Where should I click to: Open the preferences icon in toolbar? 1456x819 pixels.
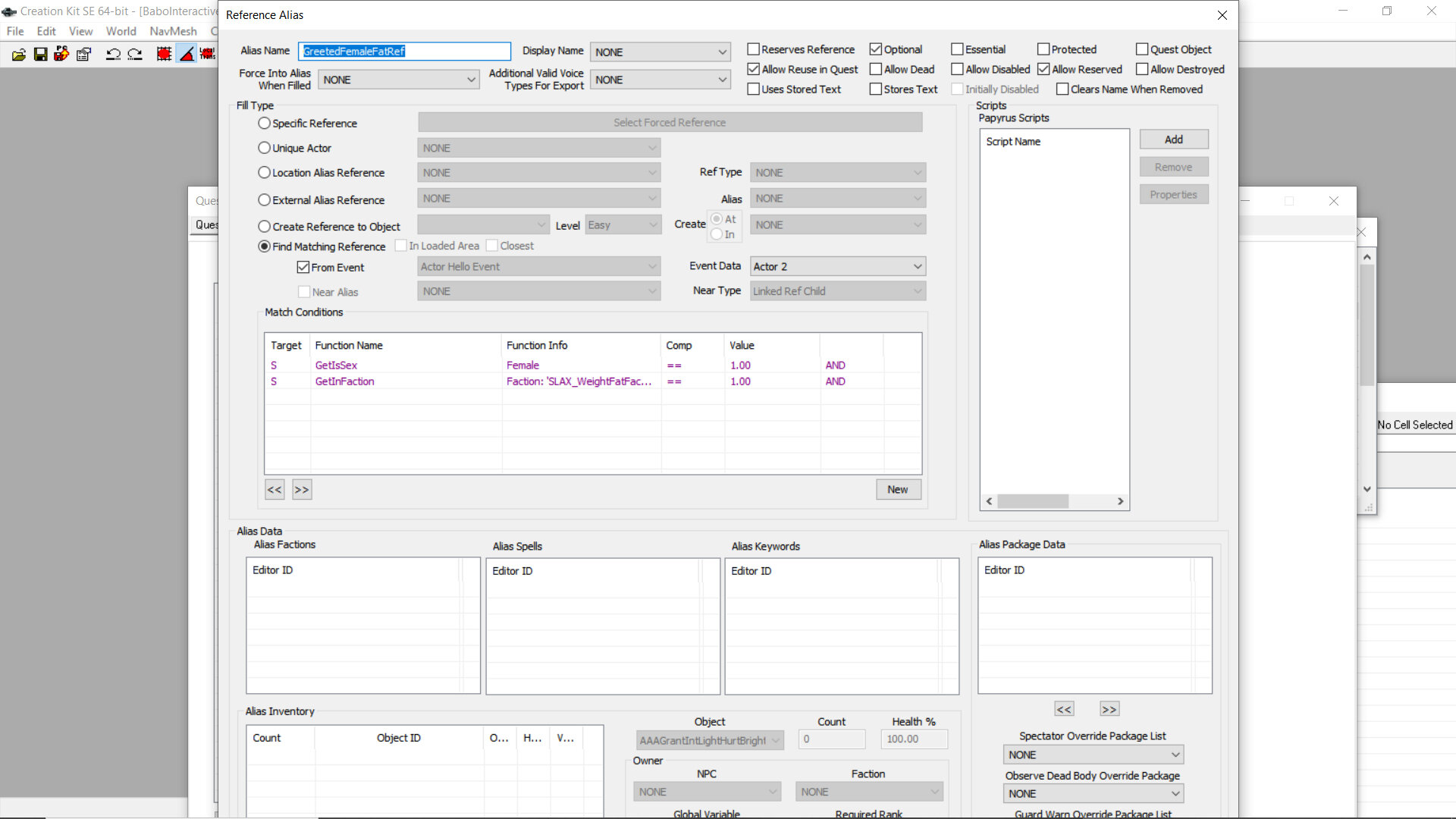click(x=83, y=54)
